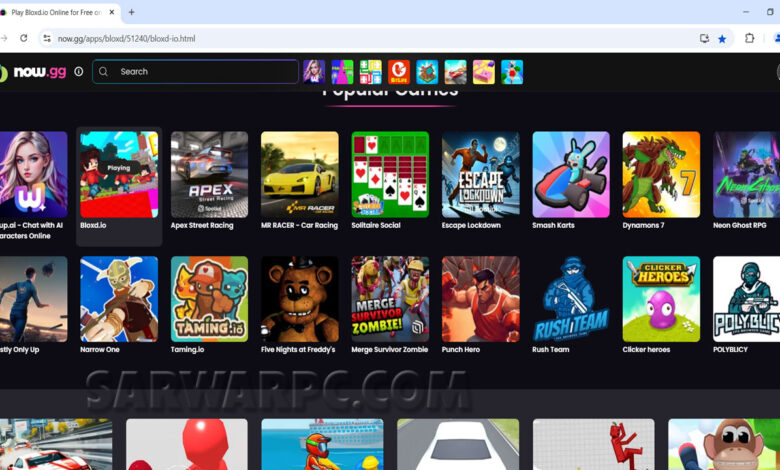Open Five Nights at Freddy's thumbnail
Screen dimensions: 780x470
click(300, 299)
